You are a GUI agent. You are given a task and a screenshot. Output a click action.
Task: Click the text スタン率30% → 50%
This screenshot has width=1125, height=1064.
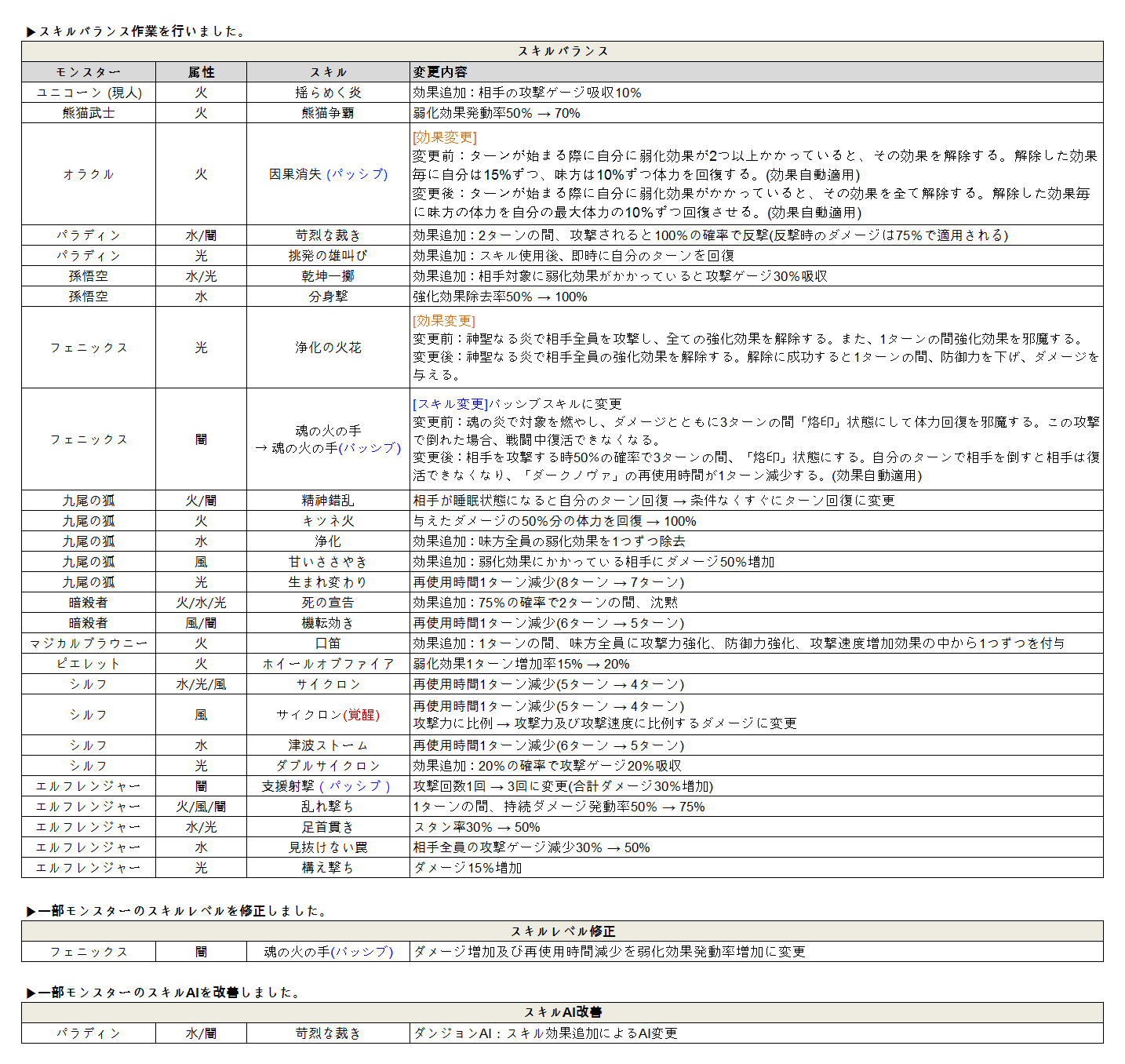pos(477,827)
